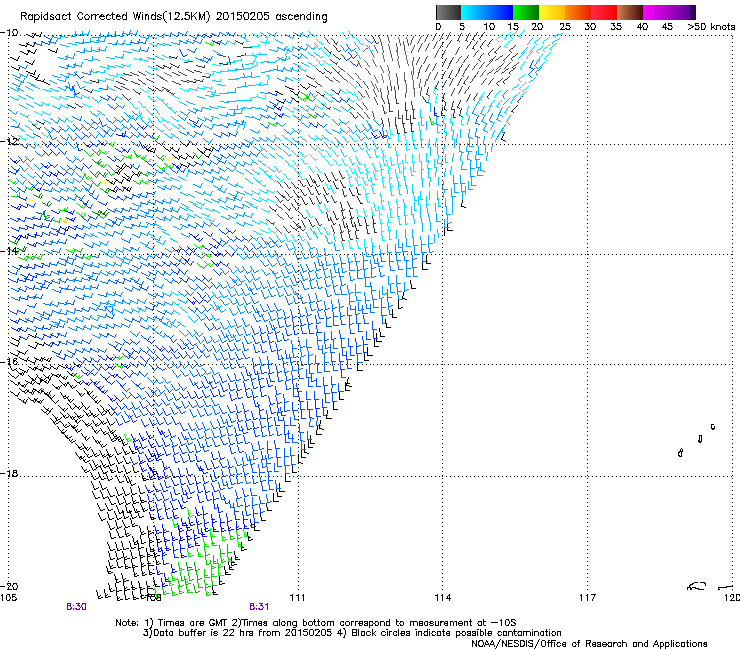Image resolution: width=740 pixels, height=650 pixels.
Task: Click legend tick label '25'
Action: point(565,27)
